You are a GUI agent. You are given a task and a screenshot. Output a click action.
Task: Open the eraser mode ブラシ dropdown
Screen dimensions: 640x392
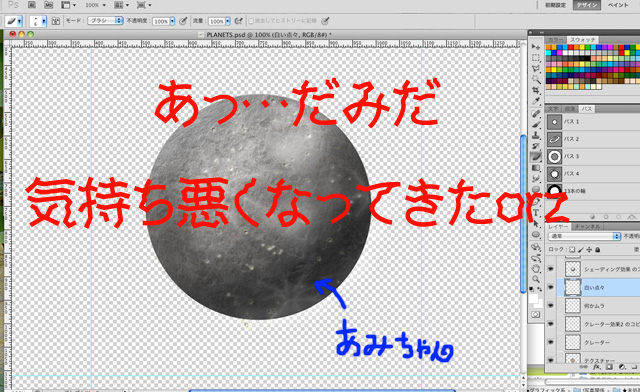105,20
